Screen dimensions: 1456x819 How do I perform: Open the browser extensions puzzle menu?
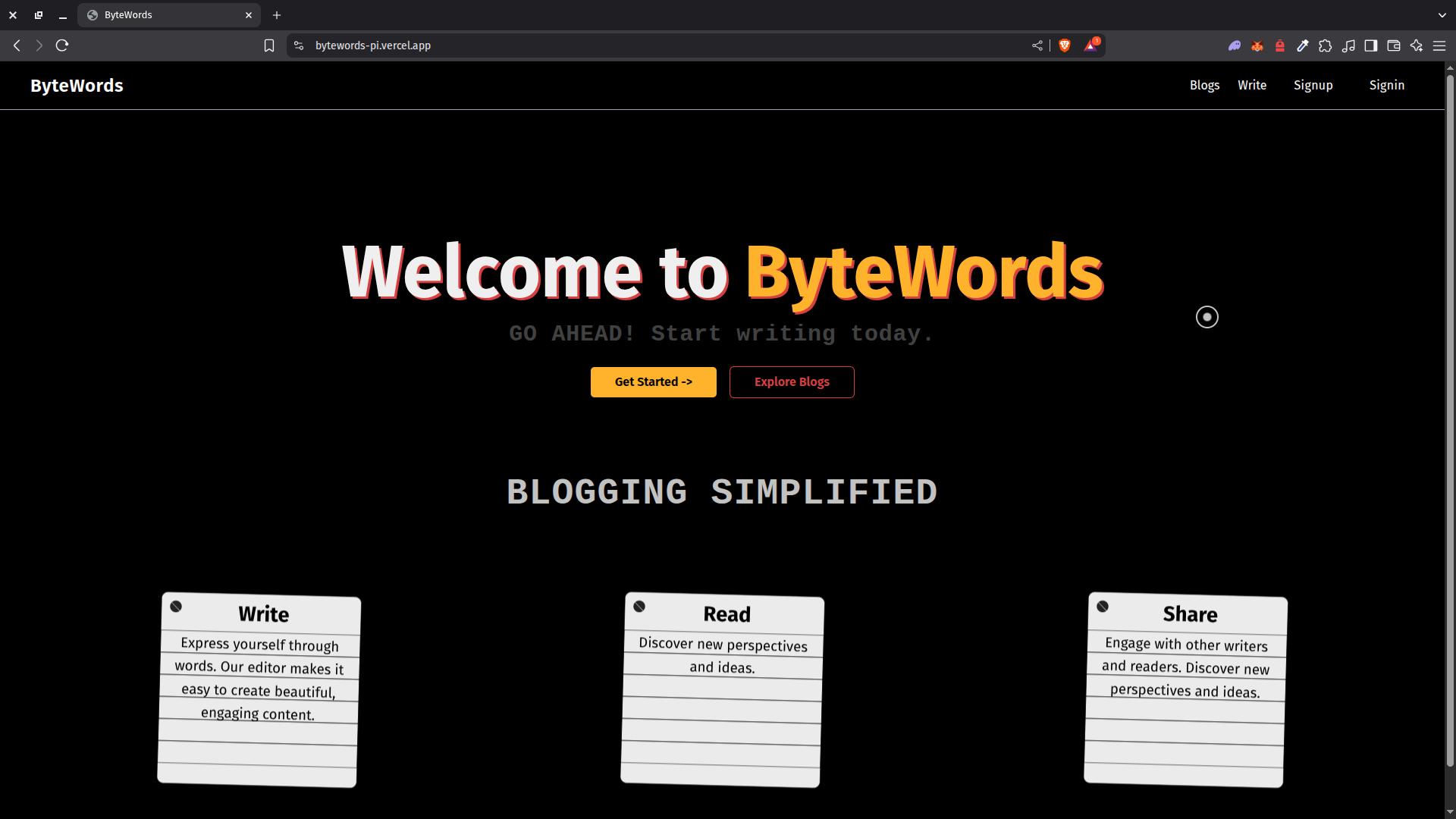[x=1326, y=45]
